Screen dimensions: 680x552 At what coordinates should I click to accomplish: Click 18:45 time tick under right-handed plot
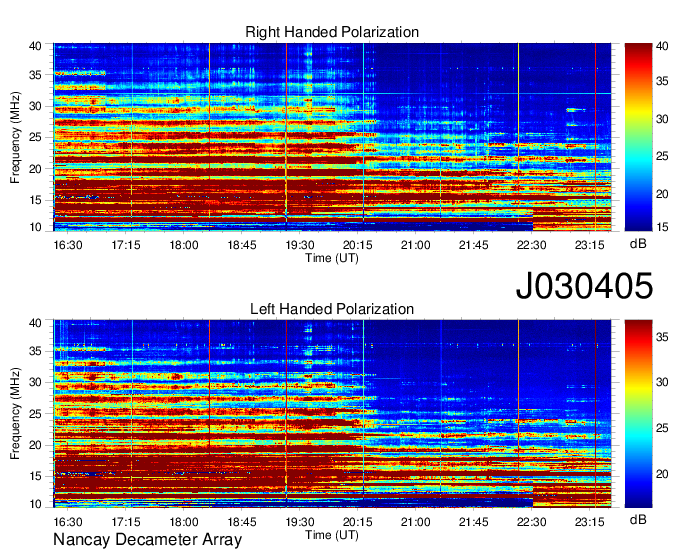click(x=242, y=245)
